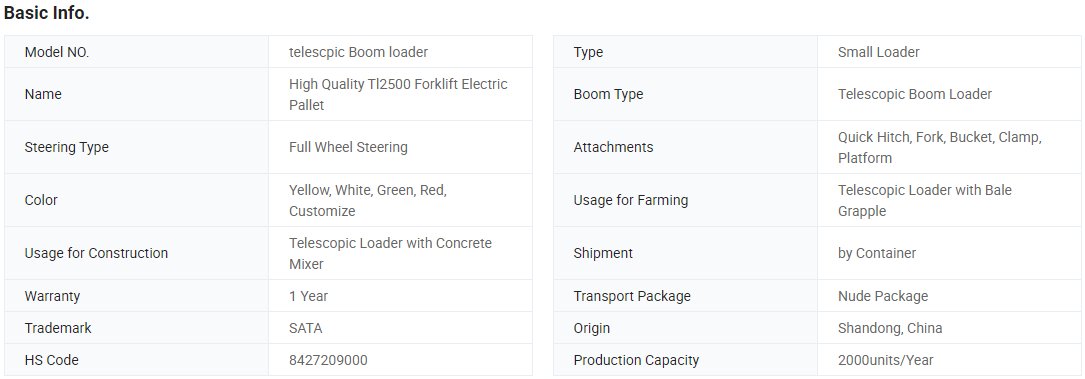
Task: Click the Steering Type label
Action: 66,147
